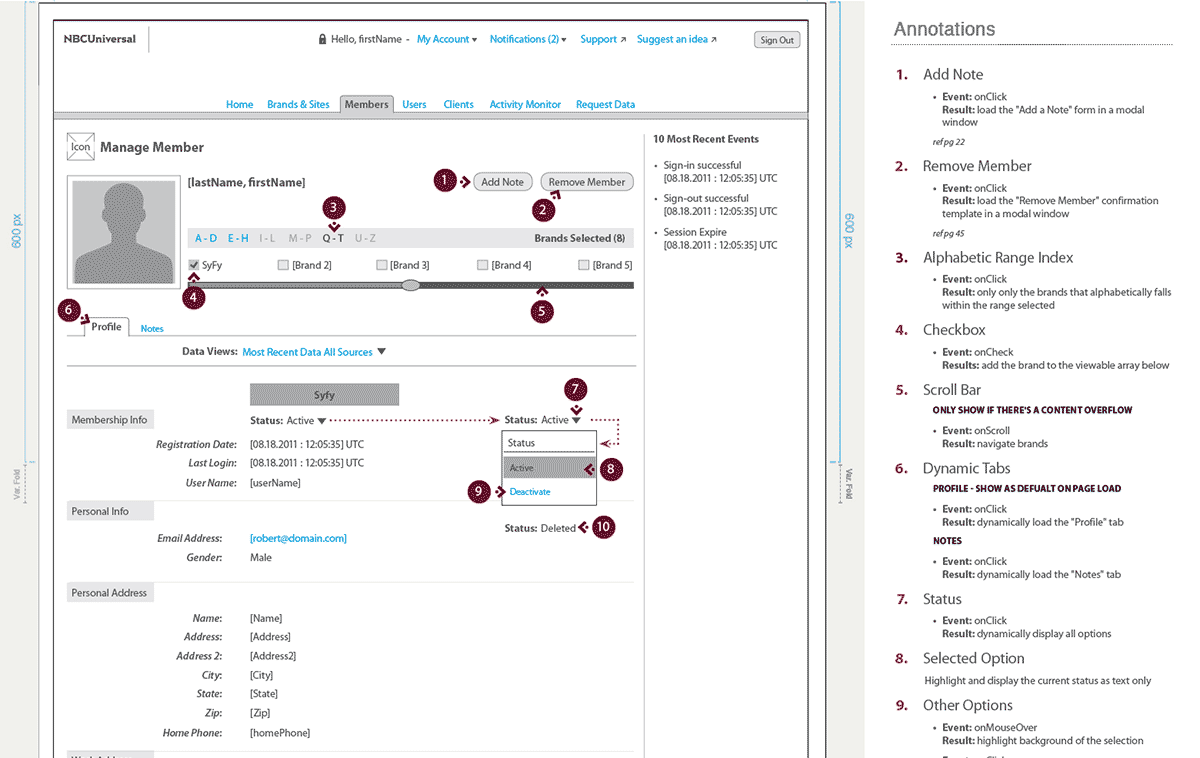This screenshot has width=1200, height=758.
Task: Select the Deactivate status option
Action: tap(530, 492)
